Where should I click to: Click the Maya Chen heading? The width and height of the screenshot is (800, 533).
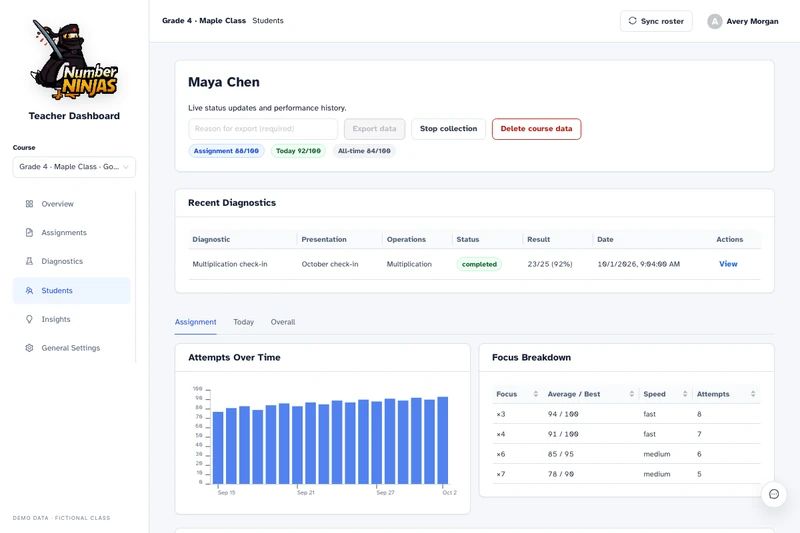point(224,82)
